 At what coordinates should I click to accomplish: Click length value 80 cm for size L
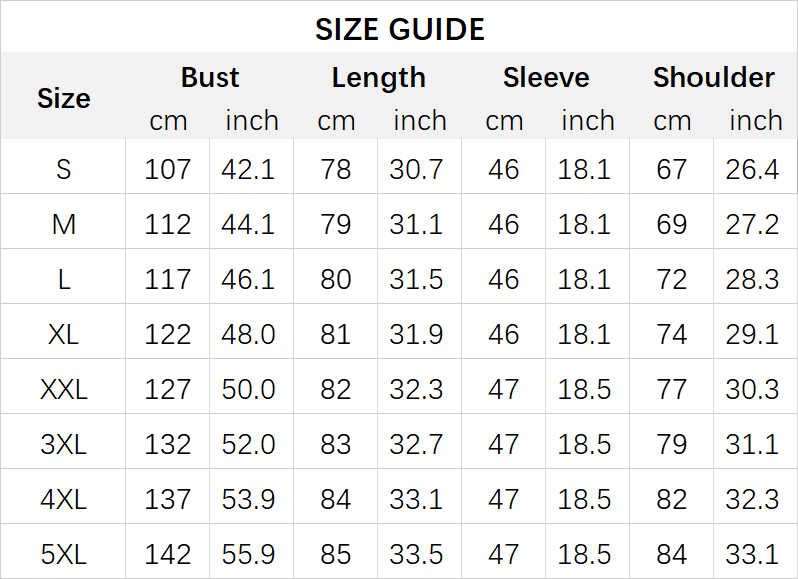point(336,279)
